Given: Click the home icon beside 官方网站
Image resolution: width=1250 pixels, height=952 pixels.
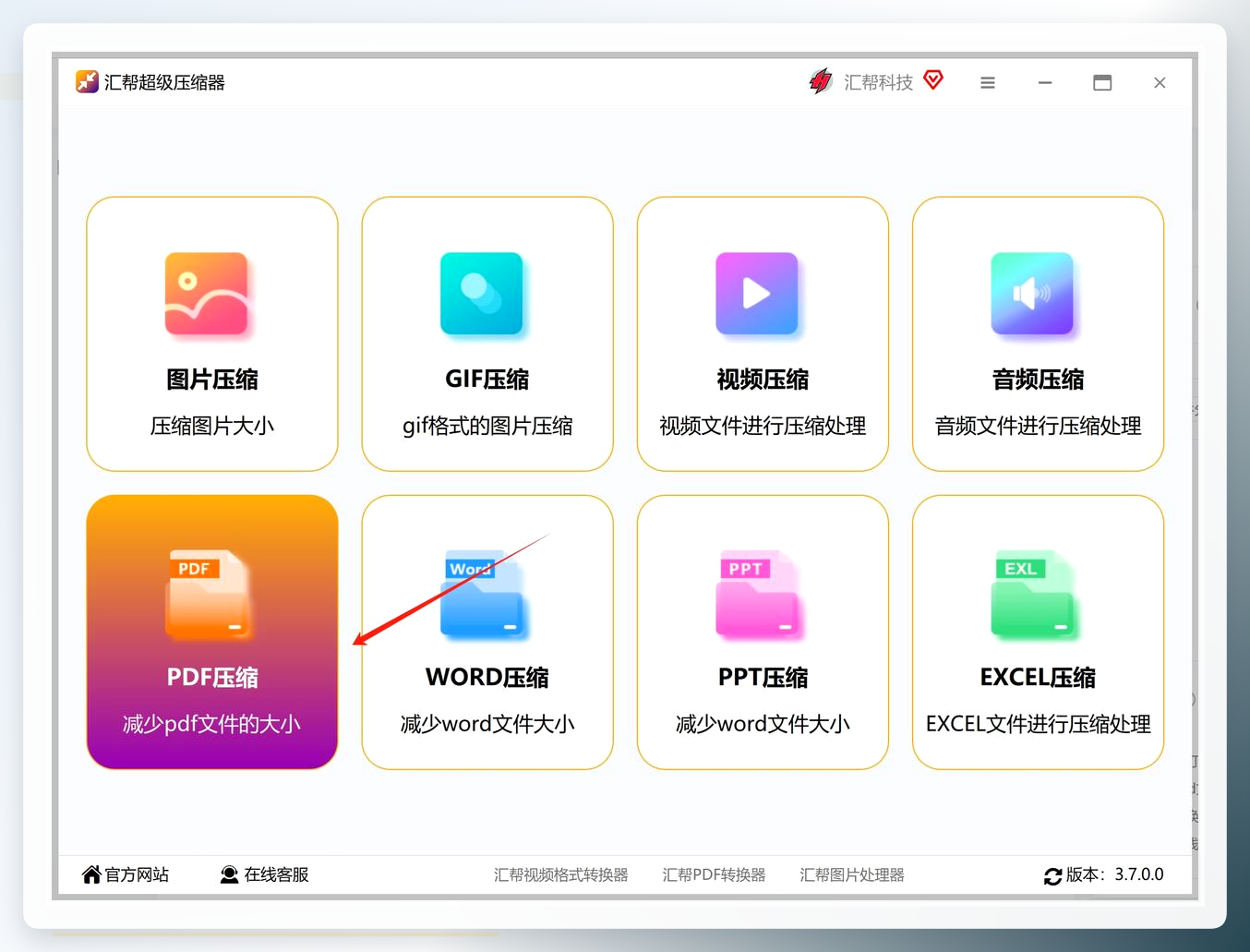Looking at the screenshot, I should tap(91, 874).
